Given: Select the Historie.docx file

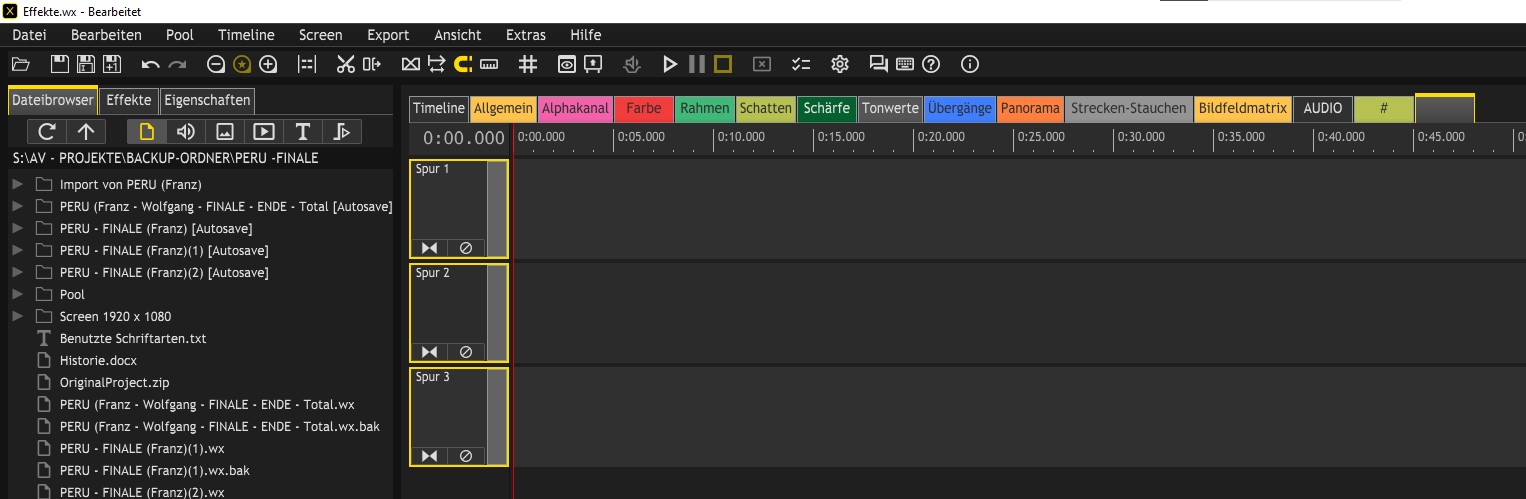Looking at the screenshot, I should coord(98,360).
